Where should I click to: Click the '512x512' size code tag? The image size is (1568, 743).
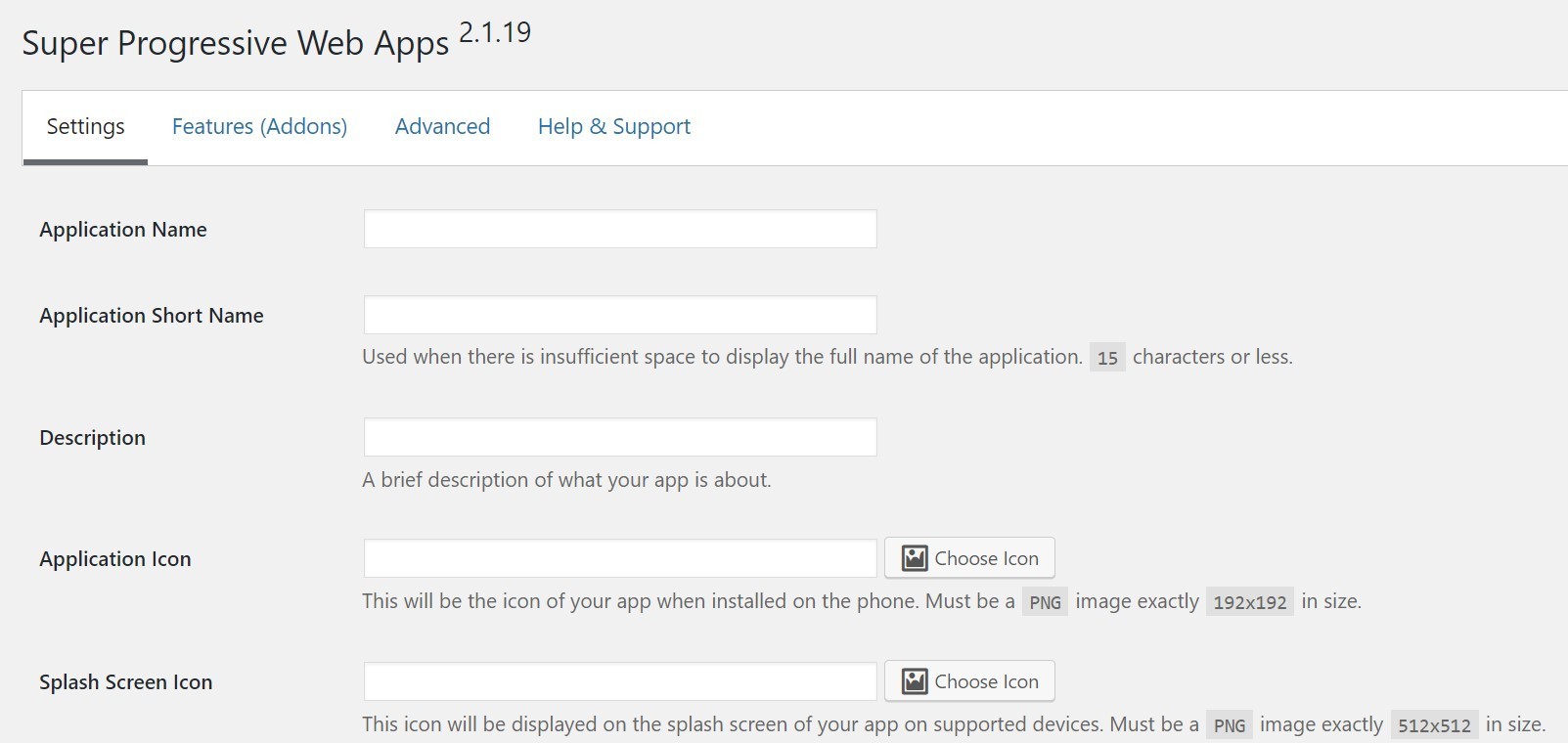click(1435, 725)
